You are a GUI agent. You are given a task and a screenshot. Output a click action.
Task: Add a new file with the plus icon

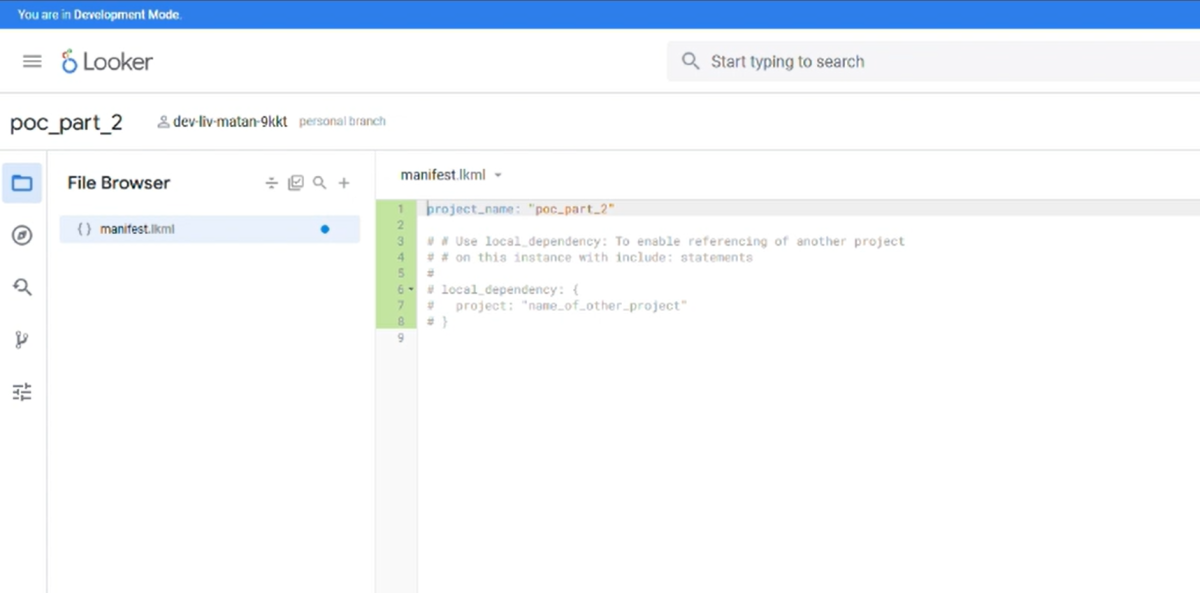point(344,182)
